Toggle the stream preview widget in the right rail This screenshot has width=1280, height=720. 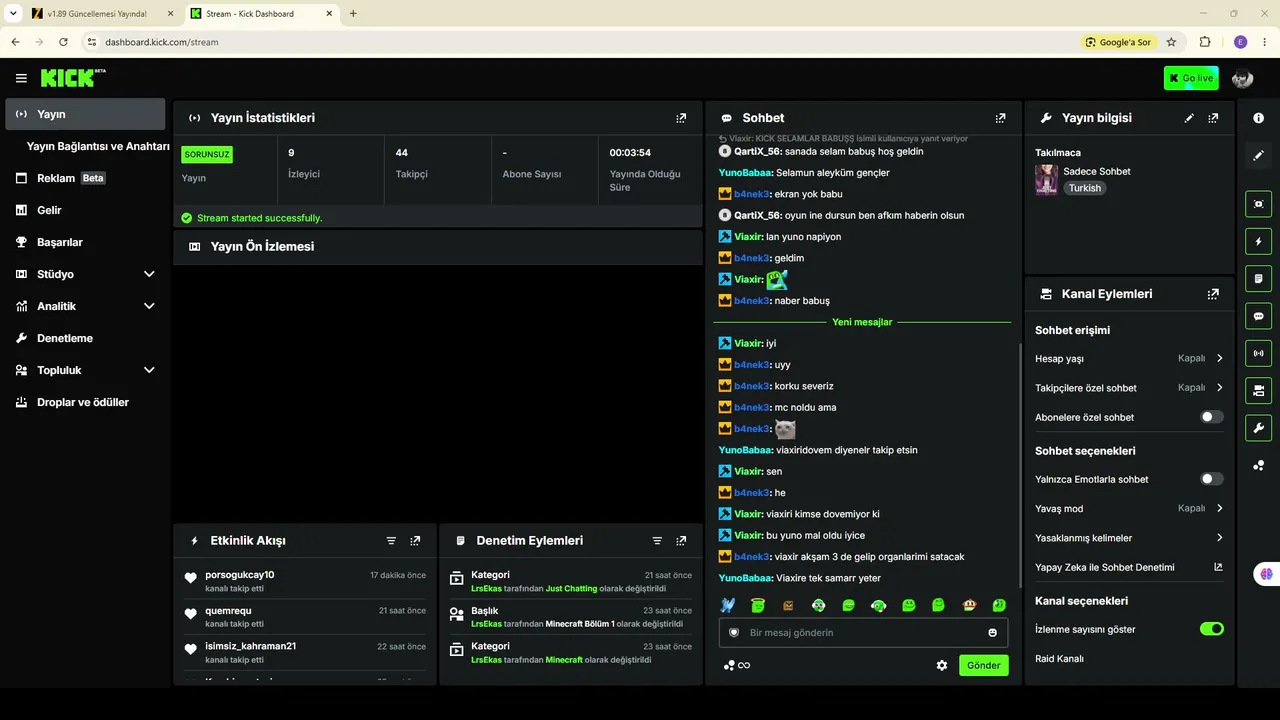pyautogui.click(x=1258, y=203)
